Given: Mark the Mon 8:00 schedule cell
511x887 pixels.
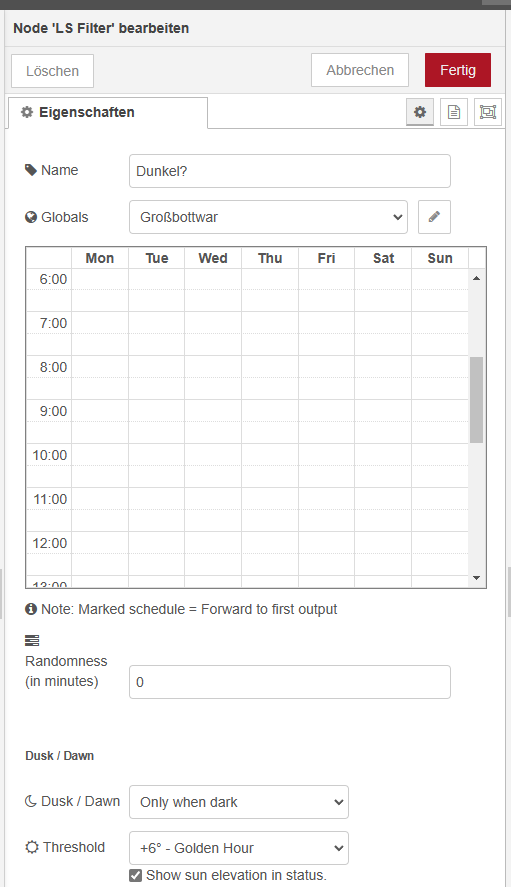Looking at the screenshot, I should tap(100, 367).
